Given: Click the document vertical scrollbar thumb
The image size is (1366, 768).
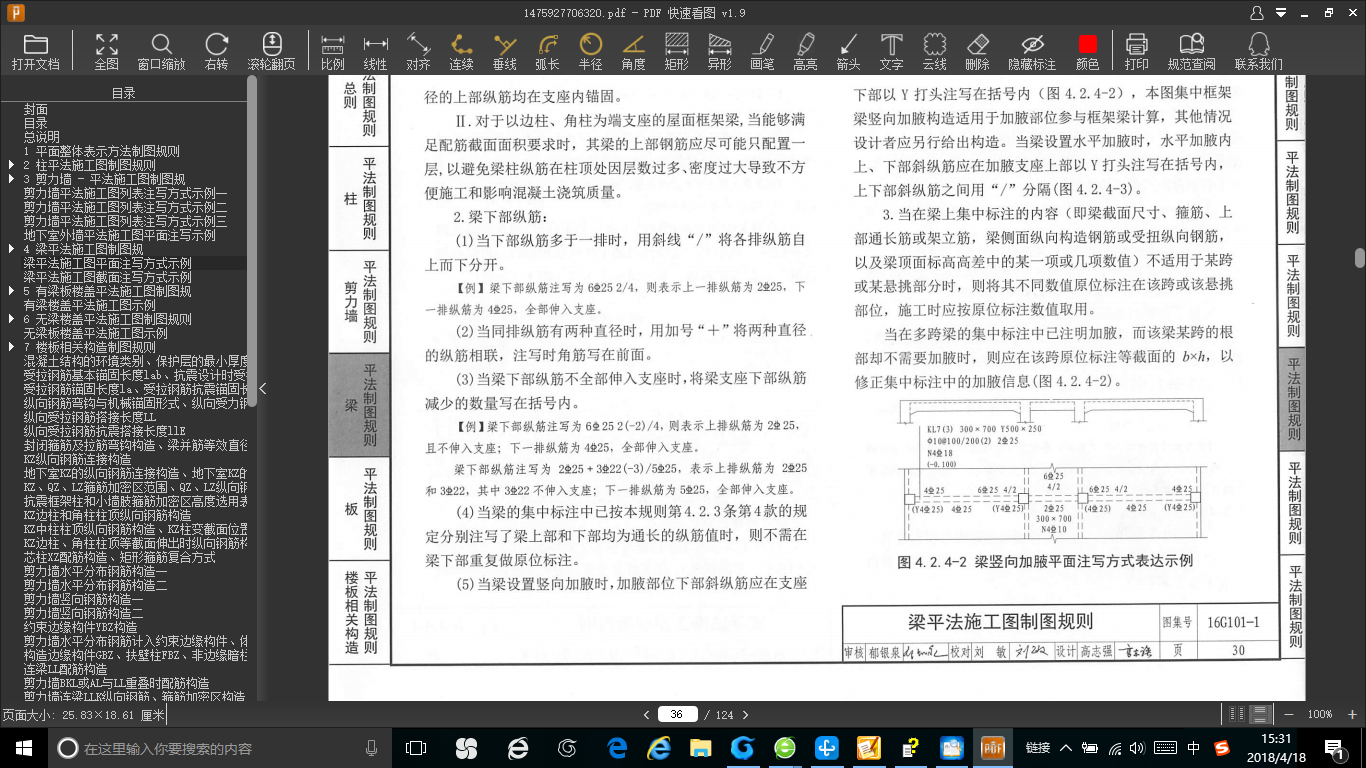Looking at the screenshot, I should pos(1360,257).
